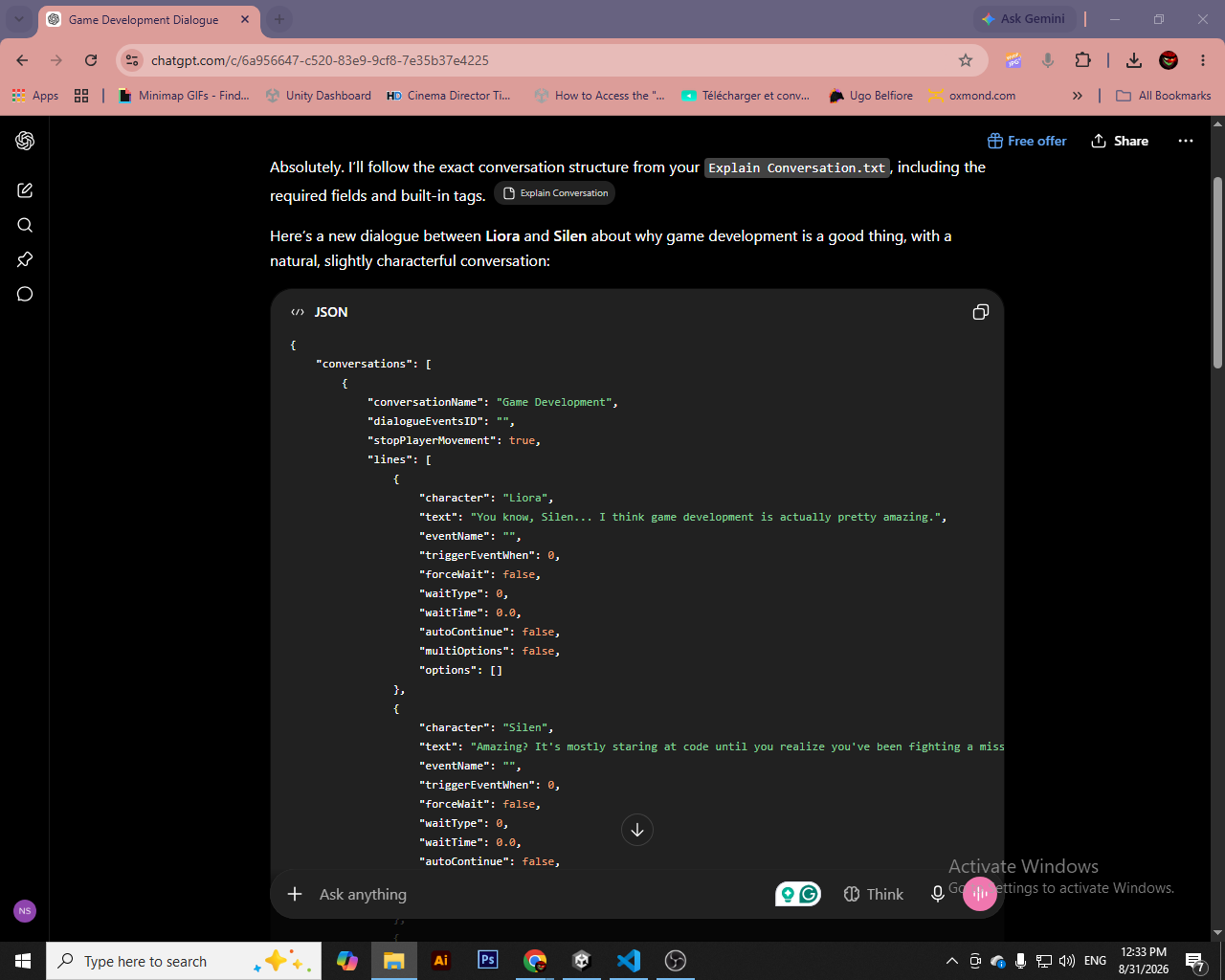The image size is (1225, 980).
Task: Start a new chat with compose icon
Action: [x=25, y=190]
